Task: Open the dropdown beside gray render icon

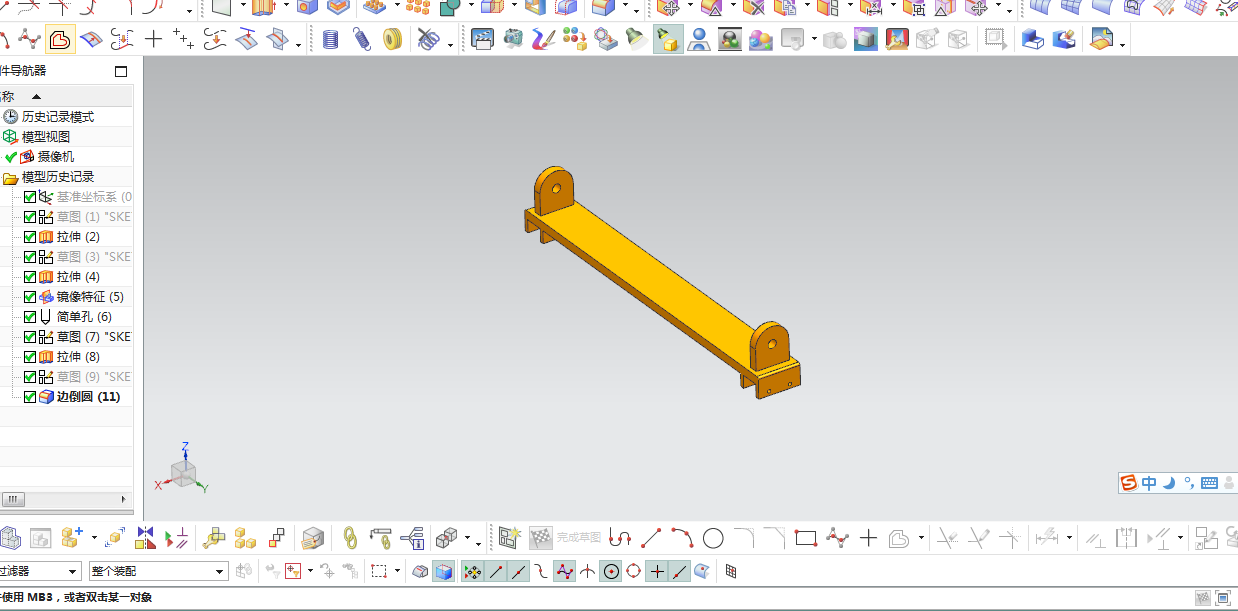Action: tap(814, 41)
